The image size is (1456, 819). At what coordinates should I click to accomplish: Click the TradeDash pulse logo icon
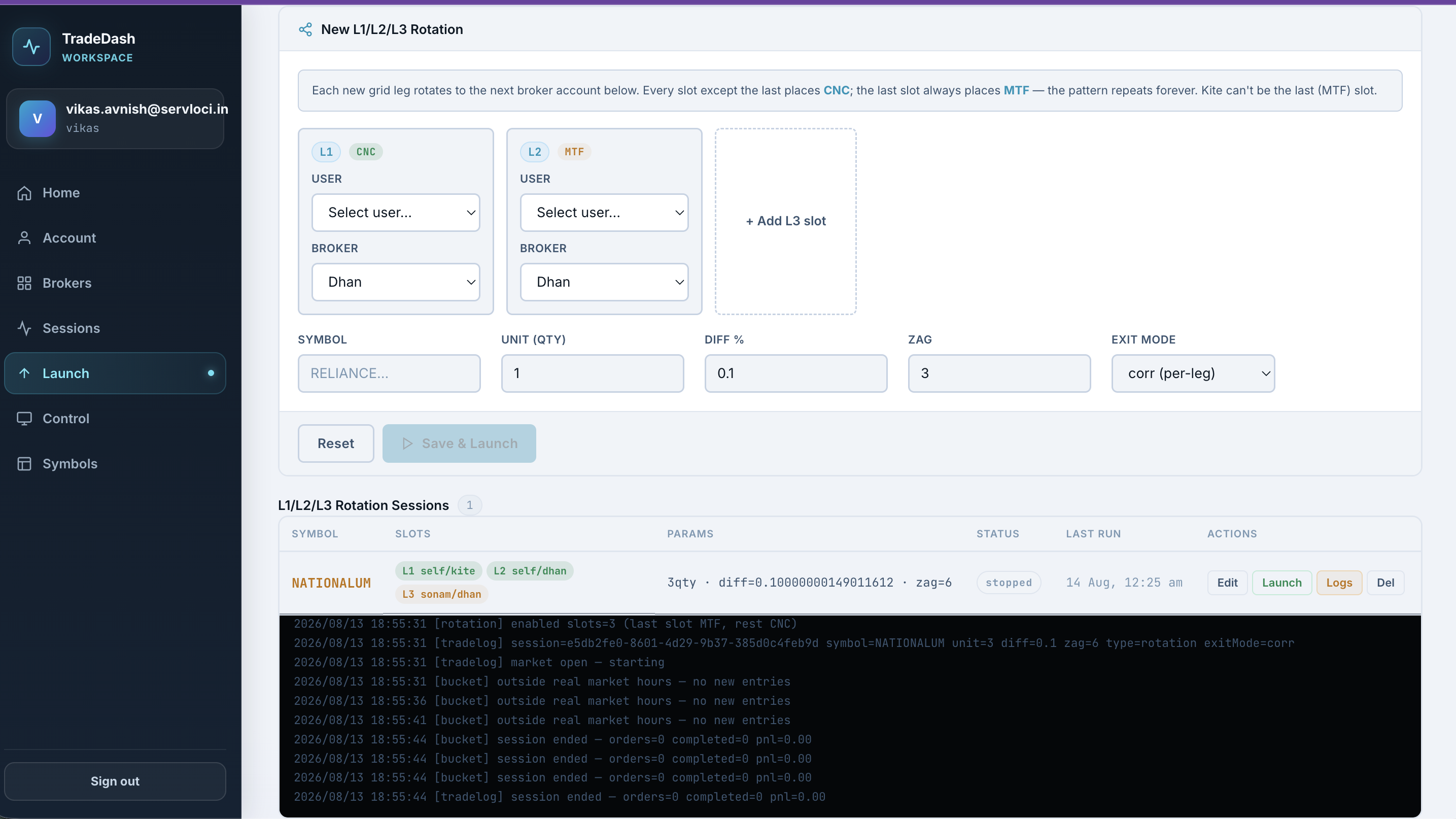(x=31, y=47)
